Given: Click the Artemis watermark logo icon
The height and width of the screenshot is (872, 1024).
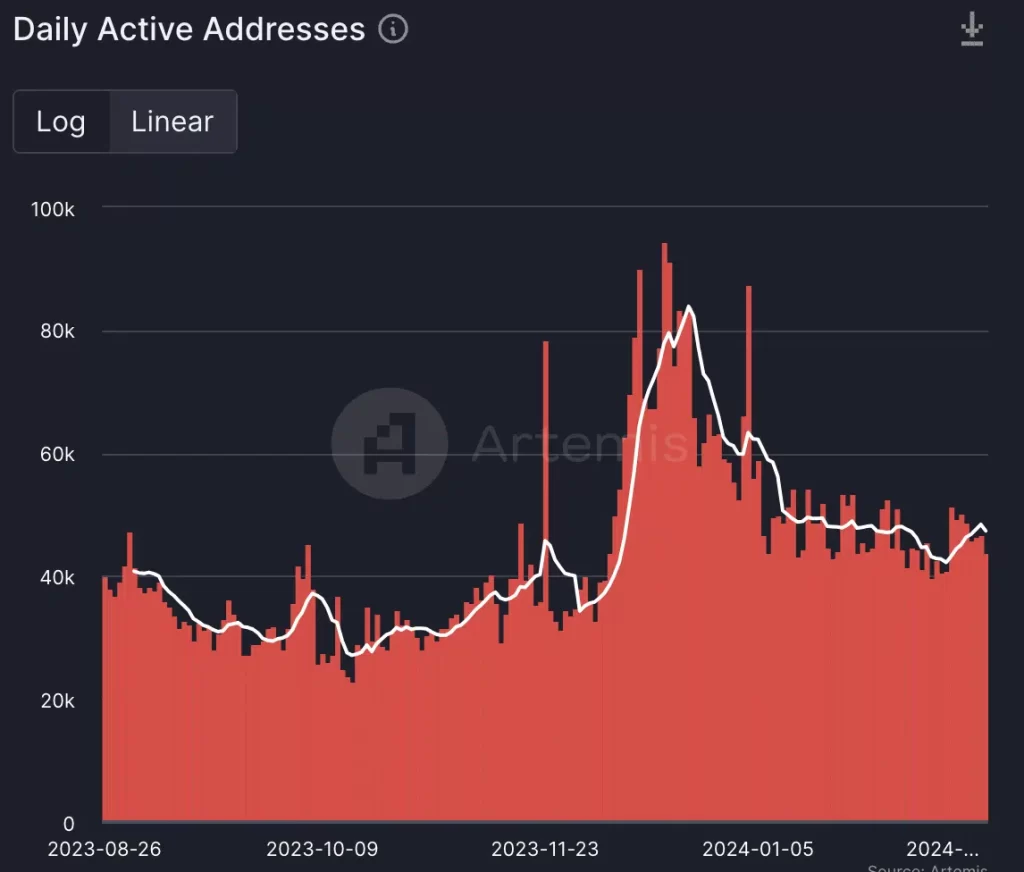Looking at the screenshot, I should coord(389,443).
